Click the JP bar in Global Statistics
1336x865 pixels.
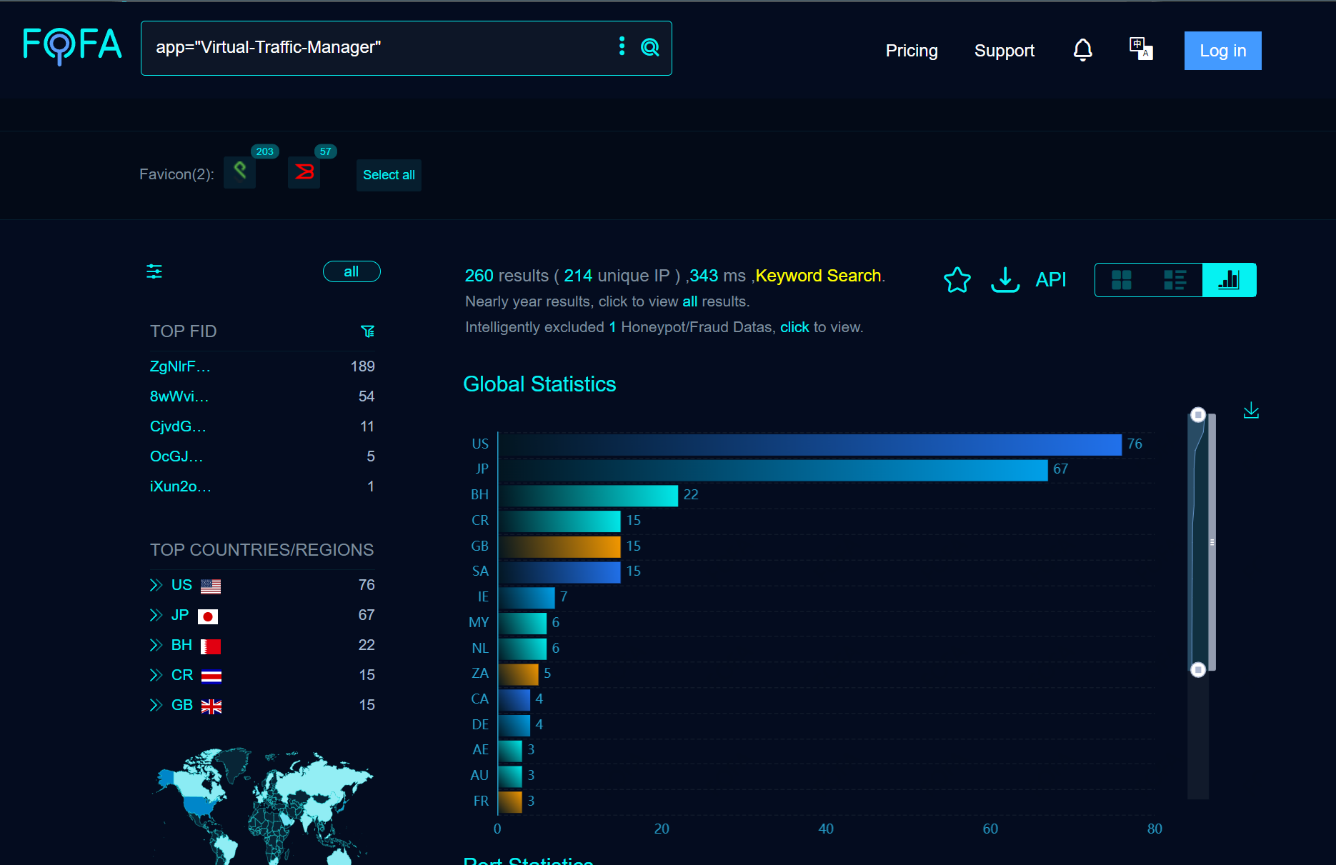773,469
